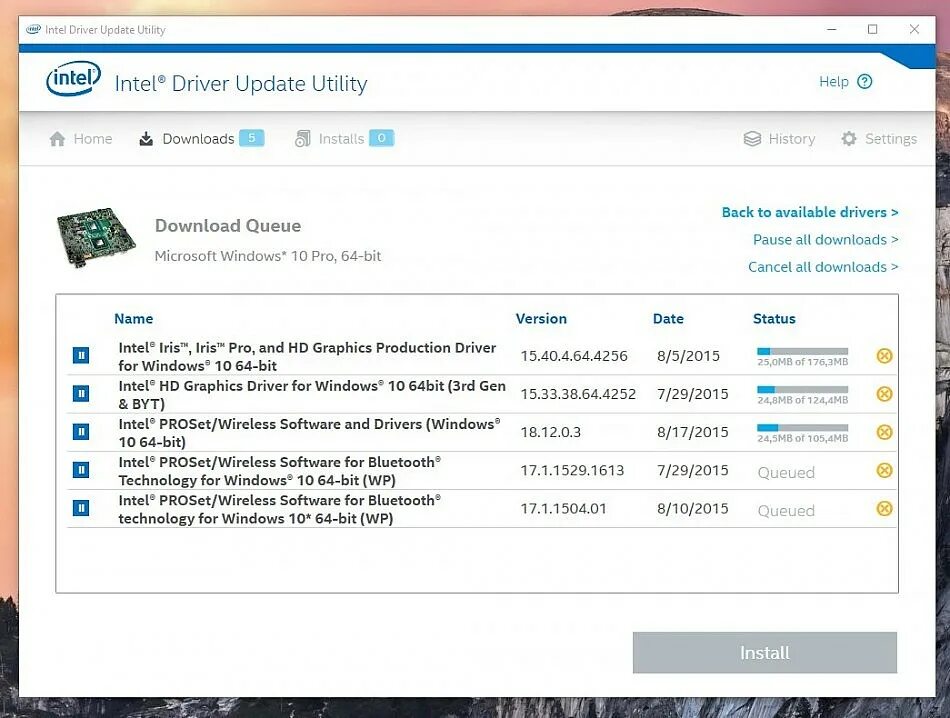Click the Queued status for version 17.1.1504.01
The image size is (950, 718).
point(786,511)
